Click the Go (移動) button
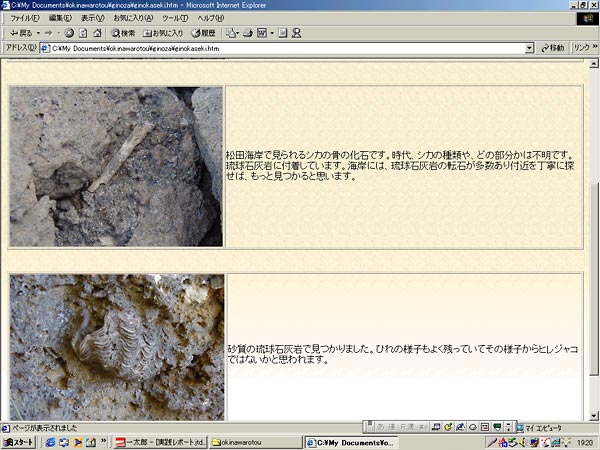Image resolution: width=600 pixels, height=450 pixels. 552,47
